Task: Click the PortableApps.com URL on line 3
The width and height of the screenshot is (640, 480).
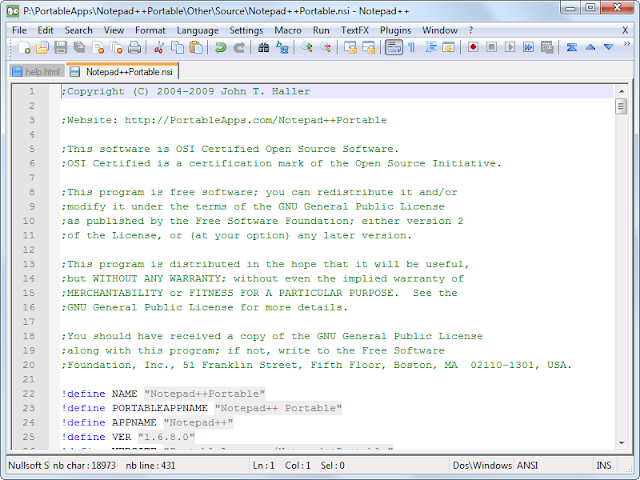Action: point(256,120)
